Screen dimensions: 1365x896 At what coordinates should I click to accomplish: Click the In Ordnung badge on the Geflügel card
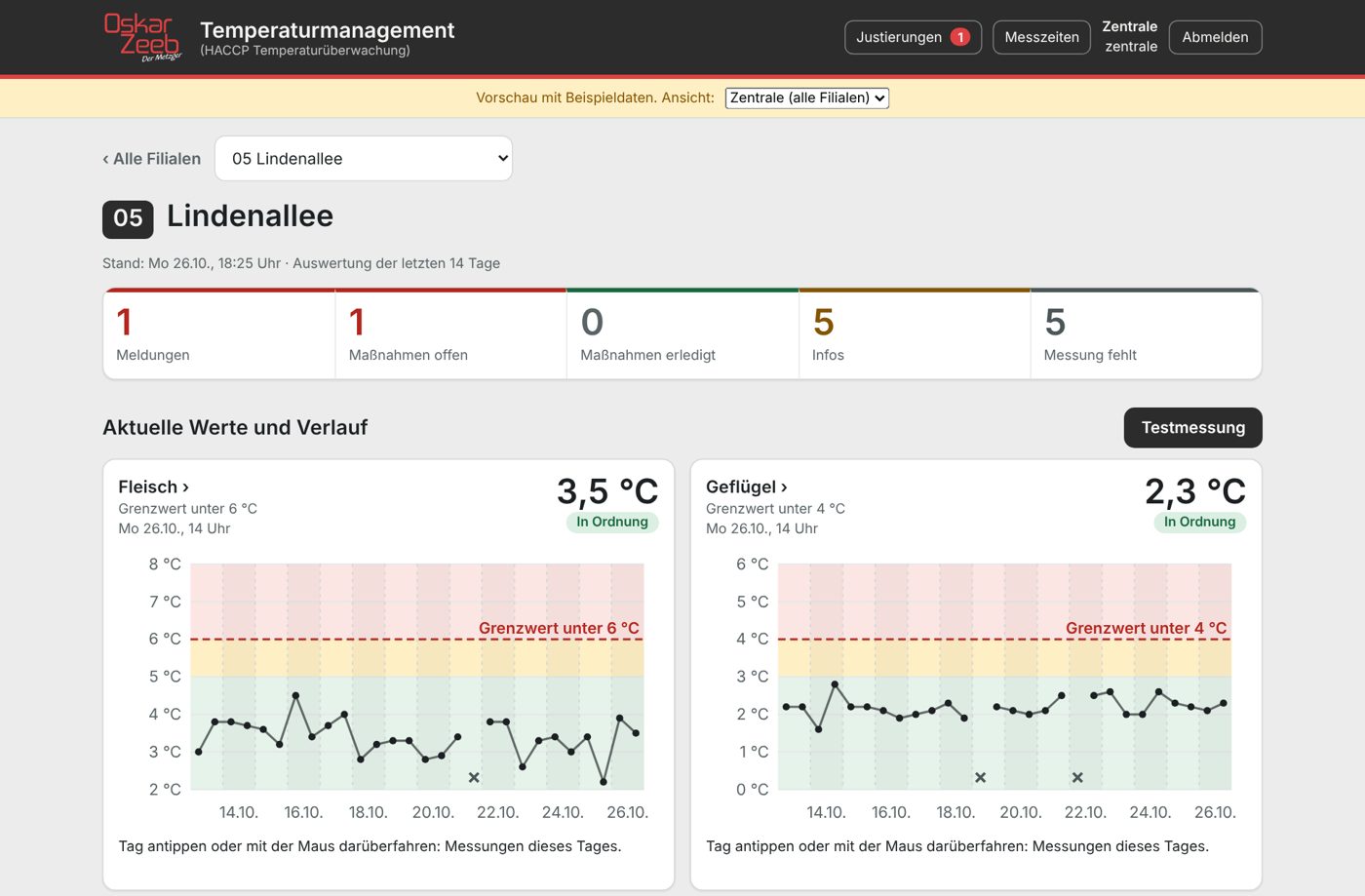tap(1200, 522)
